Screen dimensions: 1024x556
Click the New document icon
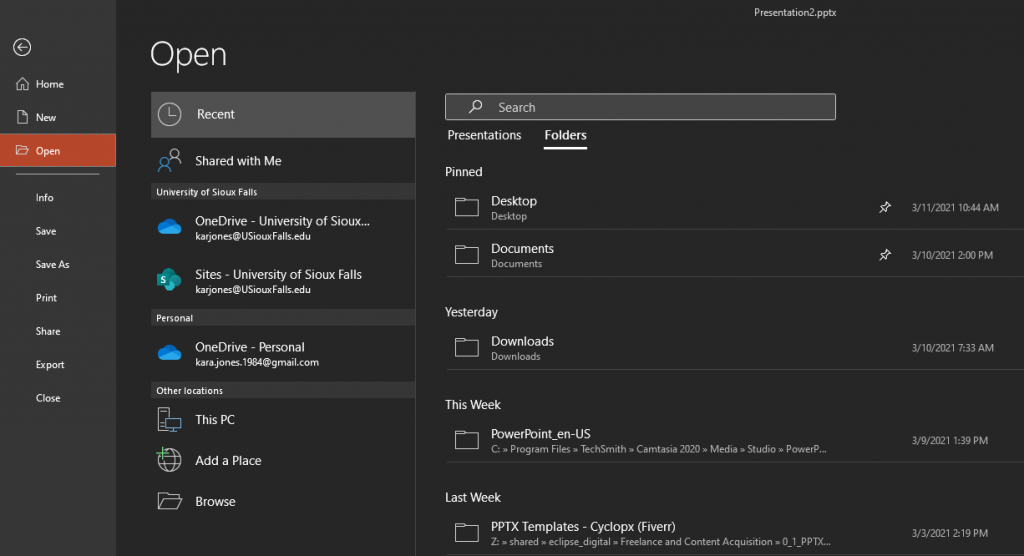tap(22, 117)
